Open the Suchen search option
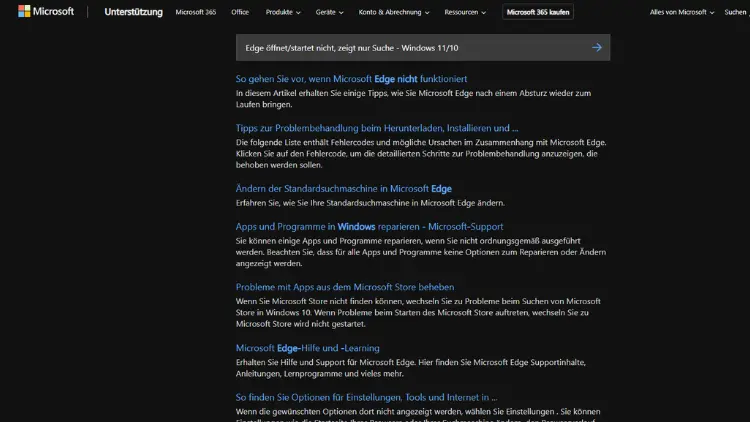This screenshot has width=750, height=422. (736, 12)
